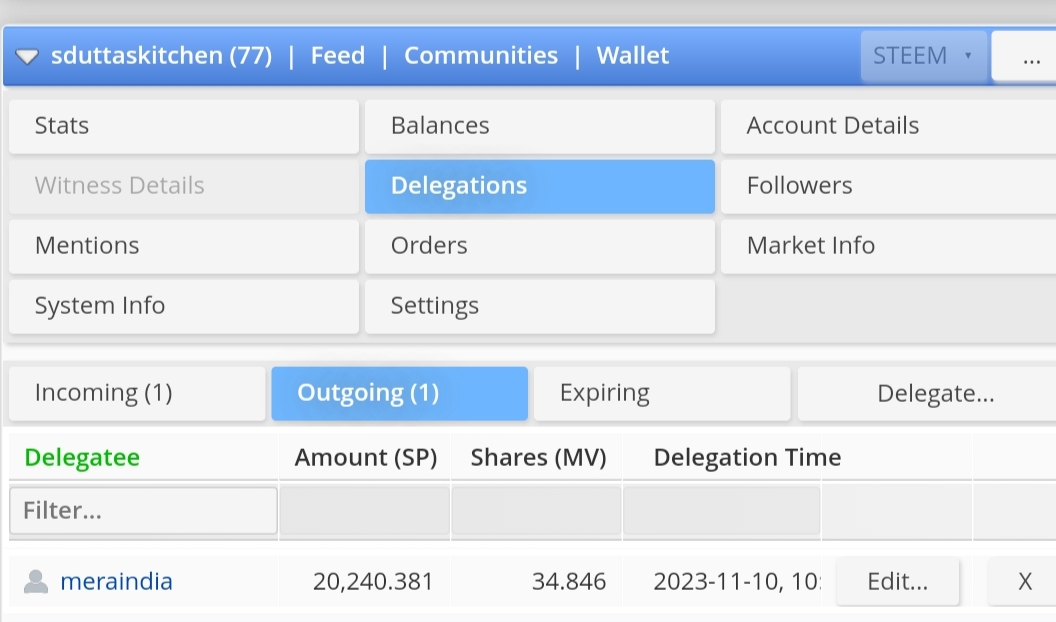Screen dimensions: 1056x622
Task: Click the Delegatee filter input field
Action: (143, 511)
